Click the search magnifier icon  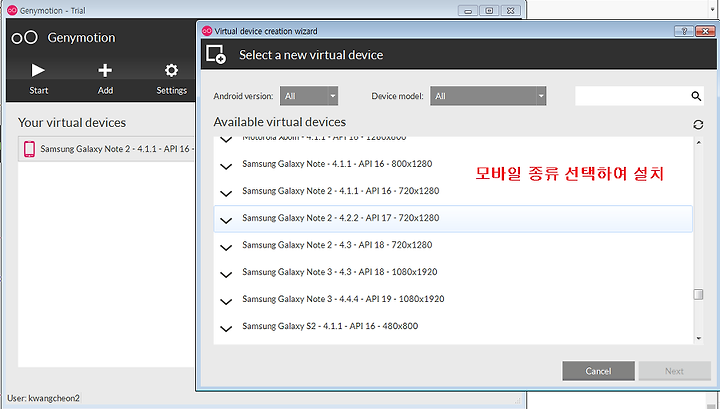pos(696,96)
